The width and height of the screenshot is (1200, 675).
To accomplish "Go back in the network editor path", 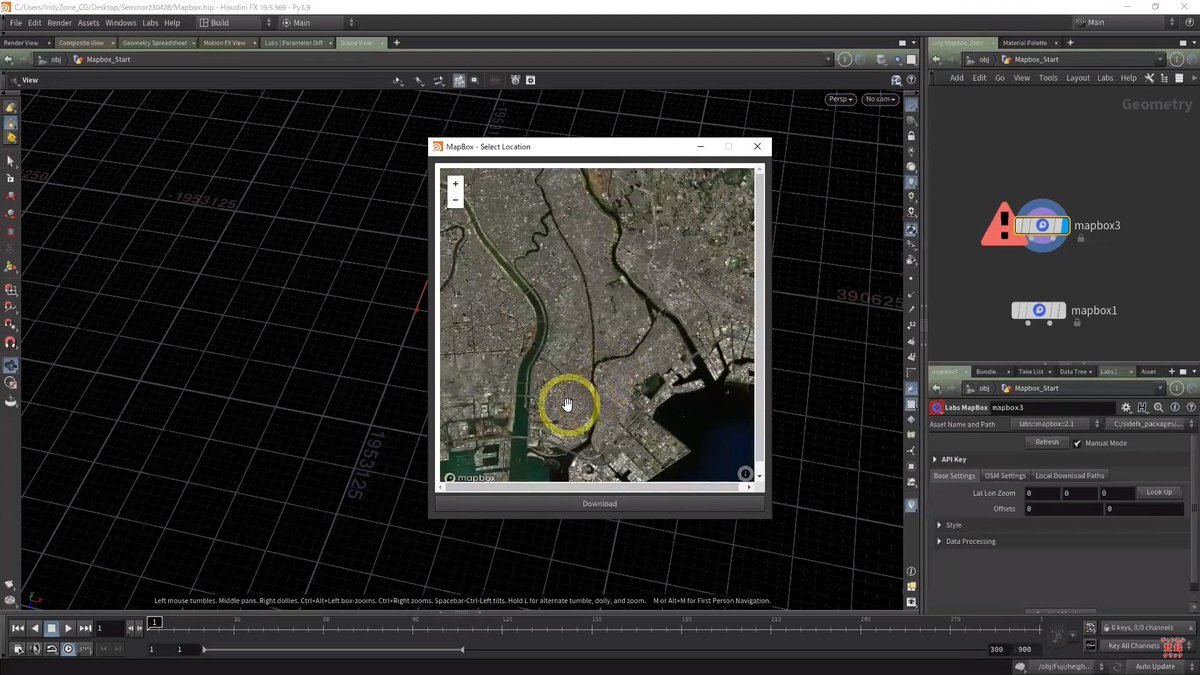I will [x=936, y=59].
